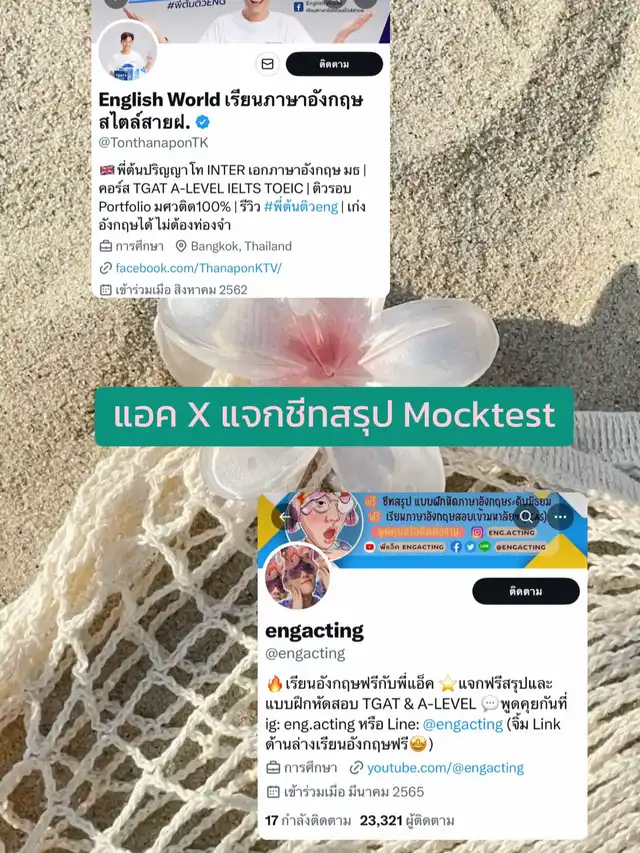Tap green แอค X แจกชีทสรุป Mocktest banner
Screen dimensions: 640x853
pos(334,416)
